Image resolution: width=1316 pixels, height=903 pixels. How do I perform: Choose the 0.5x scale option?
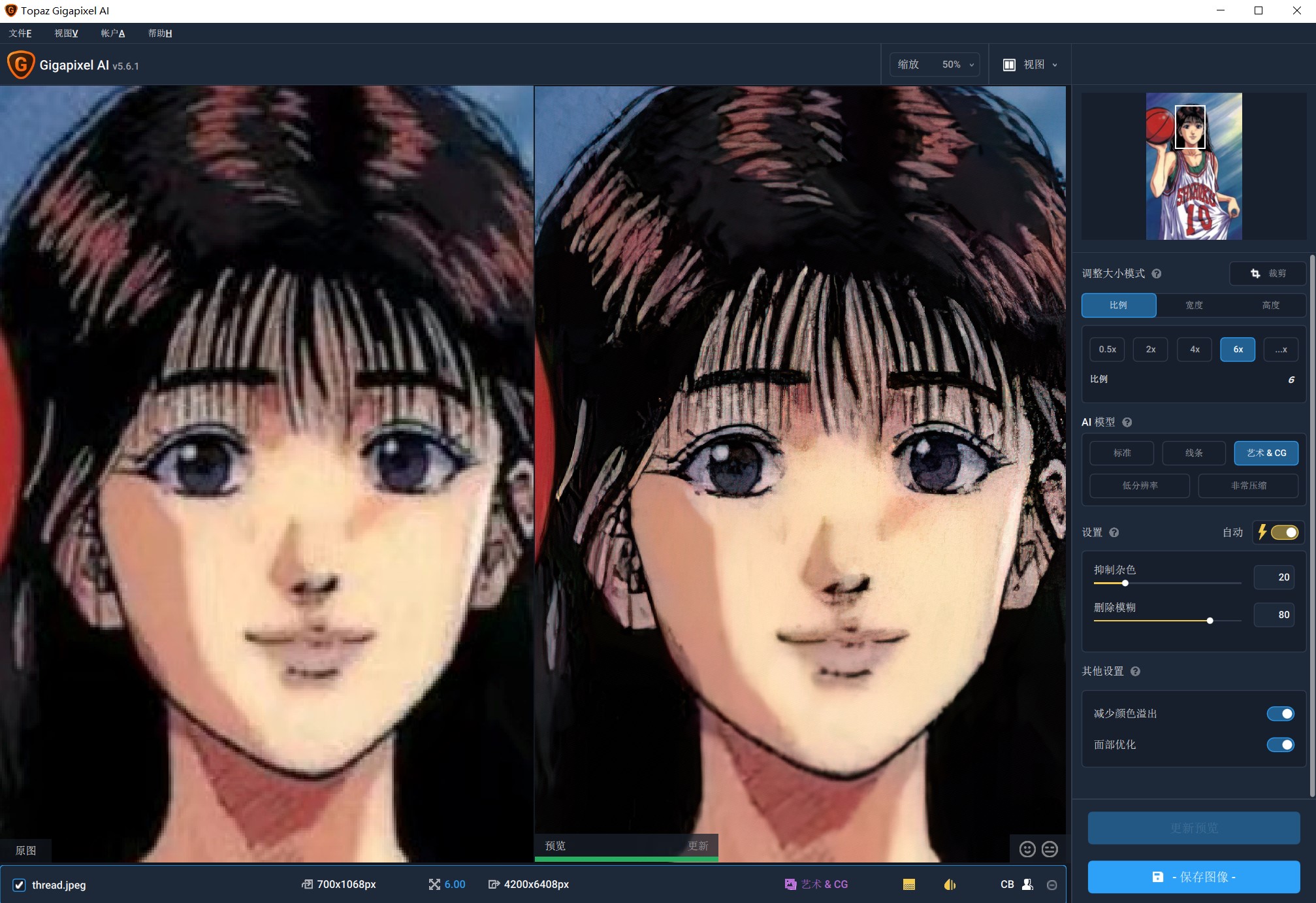[x=1107, y=350]
